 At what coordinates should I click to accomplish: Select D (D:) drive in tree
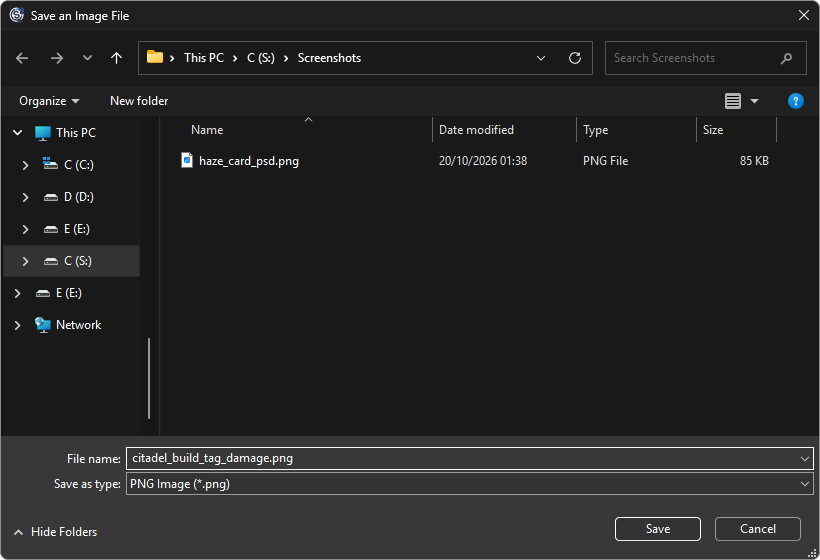coord(78,197)
